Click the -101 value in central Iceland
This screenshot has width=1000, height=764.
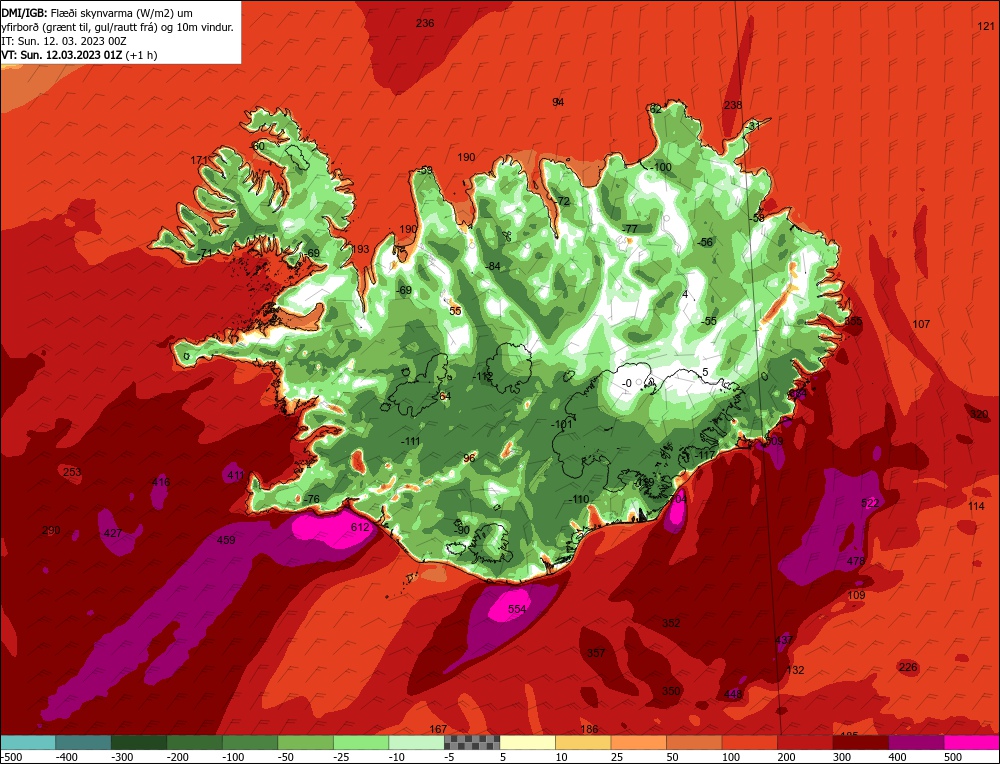[x=562, y=424]
